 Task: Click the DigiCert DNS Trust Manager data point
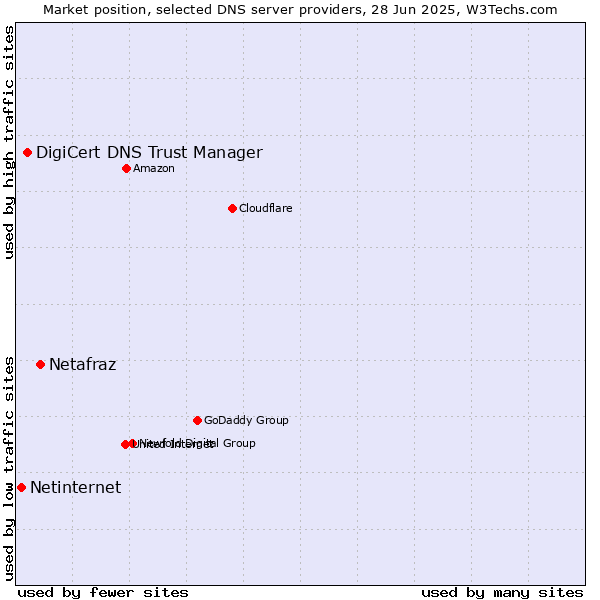[28, 153]
